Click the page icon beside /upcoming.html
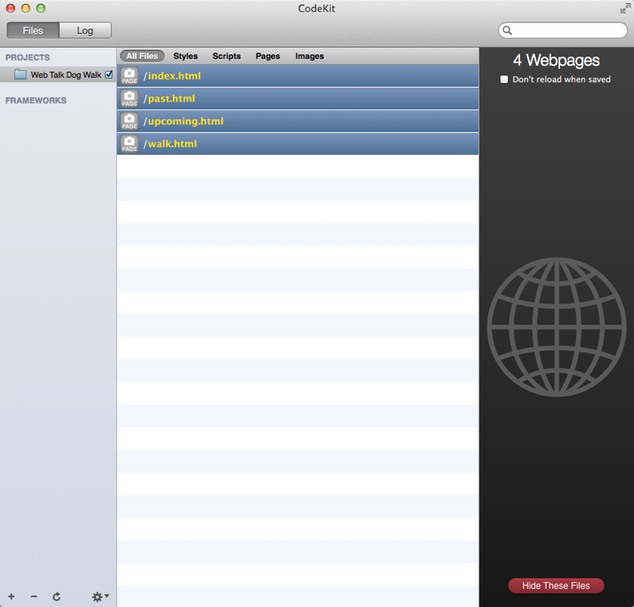The height and width of the screenshot is (607, 634). 129,121
